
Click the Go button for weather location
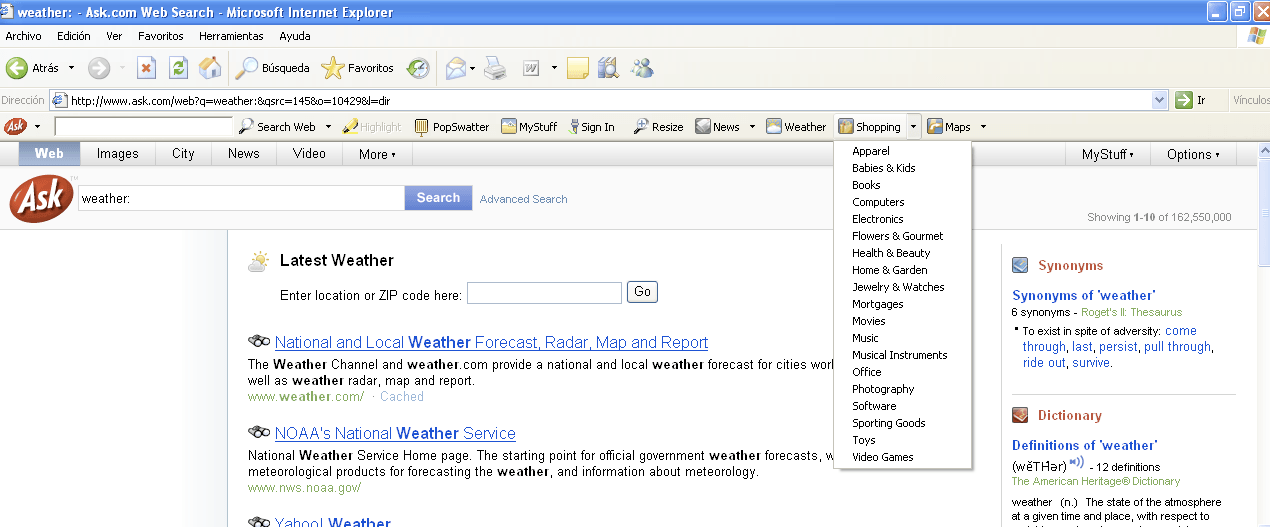click(642, 292)
